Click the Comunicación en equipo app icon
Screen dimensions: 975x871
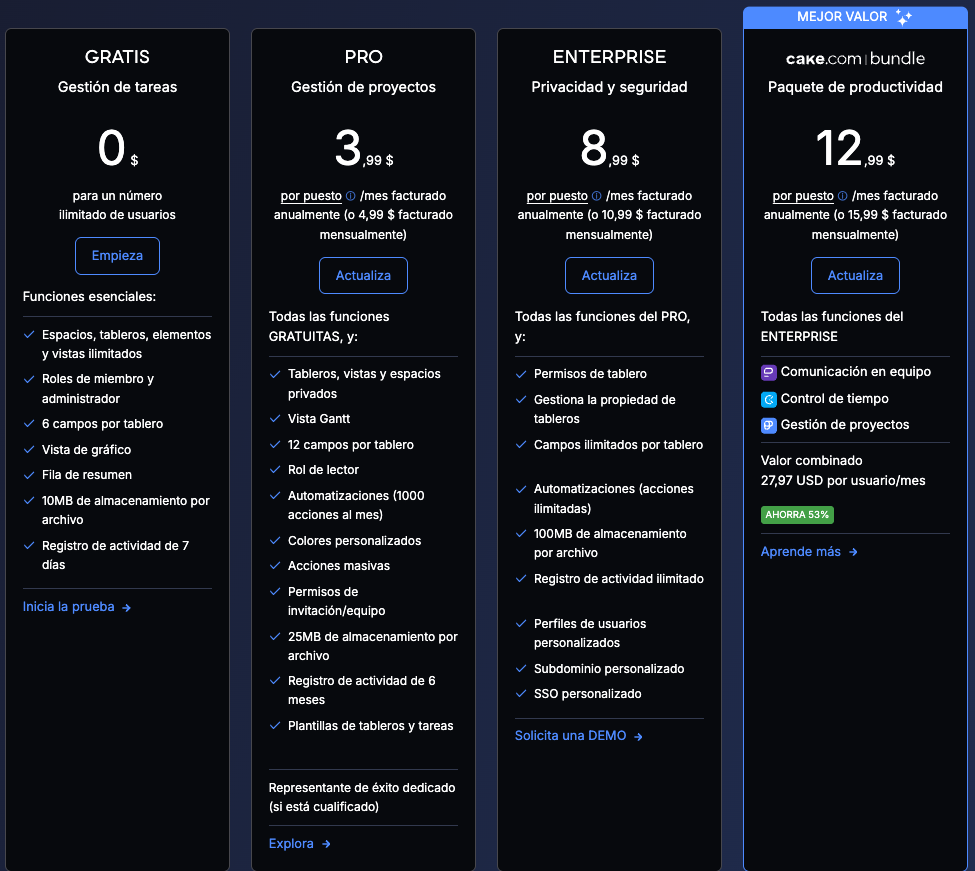point(769,372)
